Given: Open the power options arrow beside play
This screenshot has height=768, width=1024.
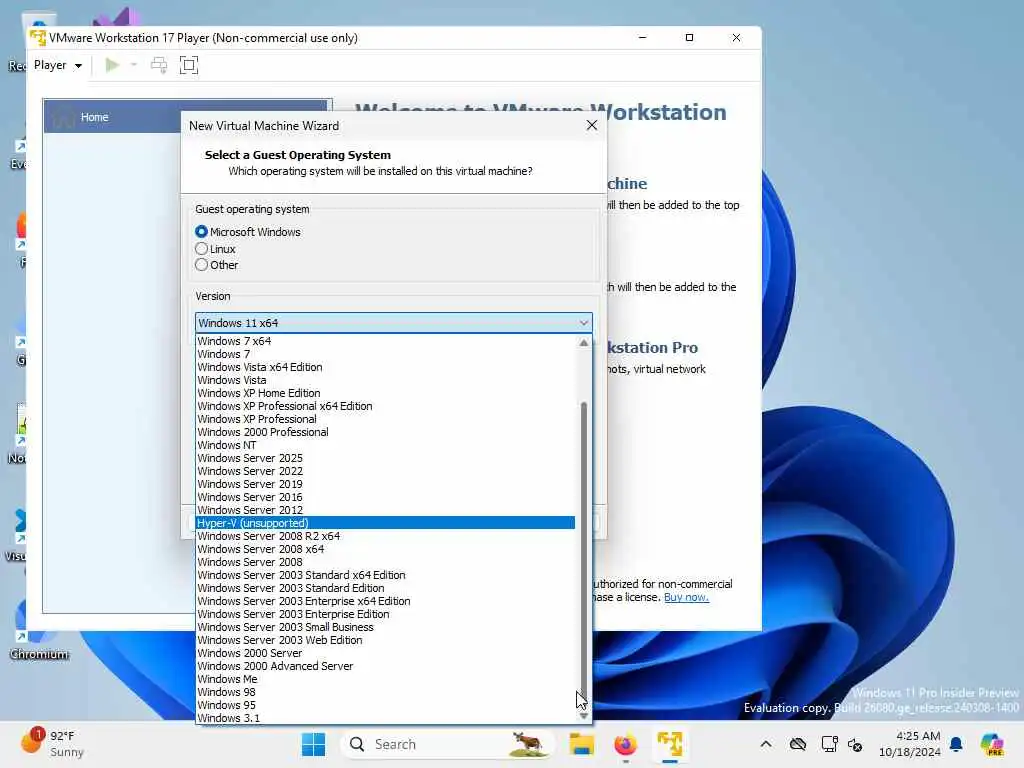Looking at the screenshot, I should tap(134, 65).
